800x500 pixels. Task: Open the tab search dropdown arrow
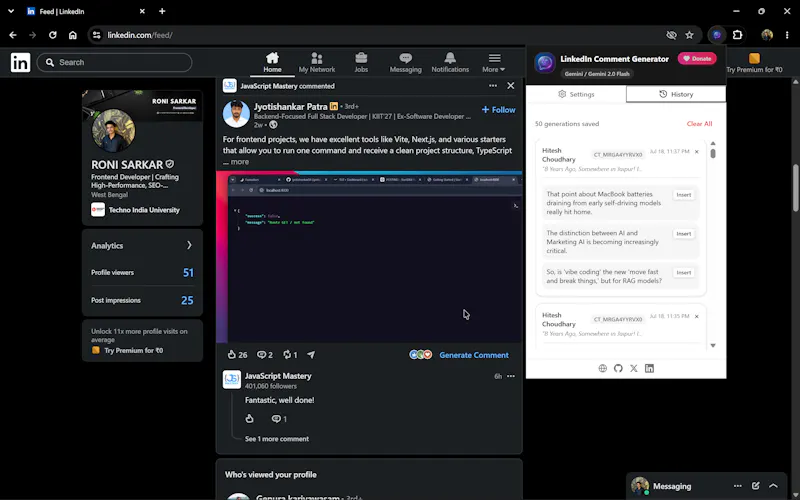11,11
